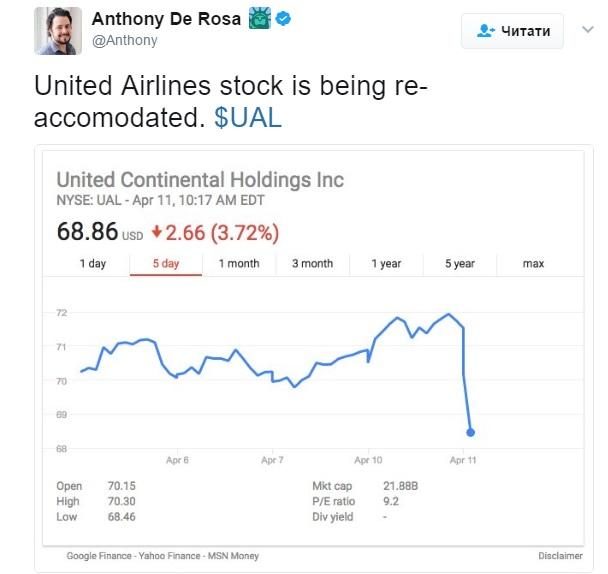Switch to the 1 month chart range

point(239,264)
